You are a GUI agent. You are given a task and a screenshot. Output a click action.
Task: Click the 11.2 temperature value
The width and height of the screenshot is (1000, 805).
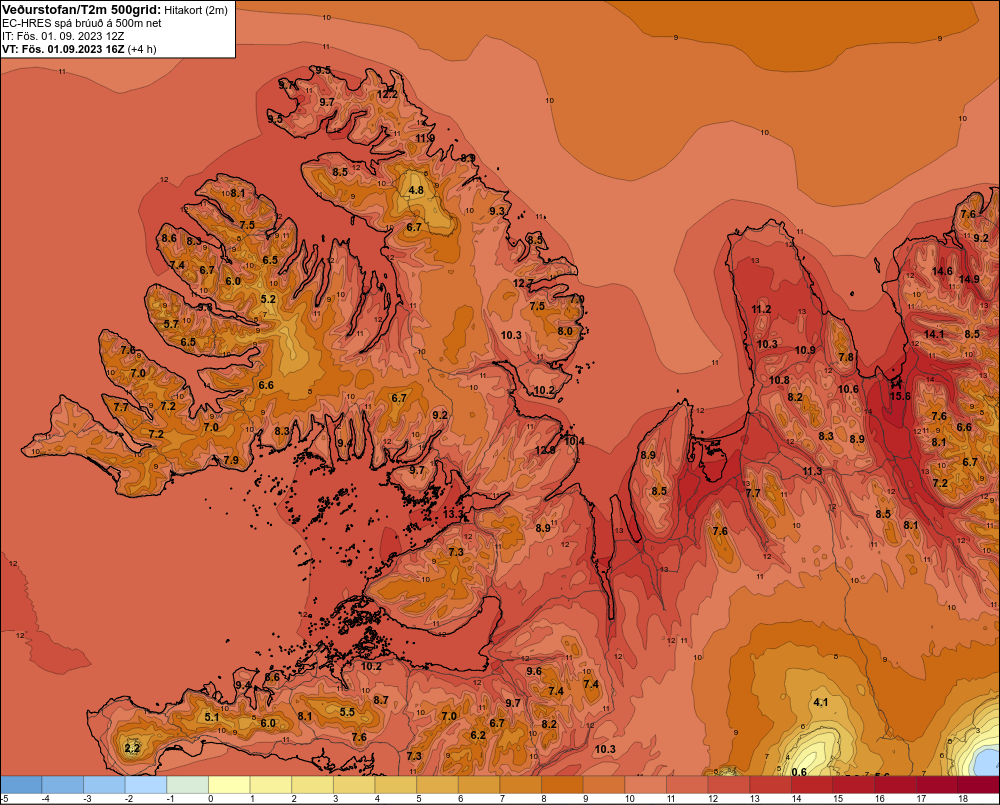click(761, 309)
